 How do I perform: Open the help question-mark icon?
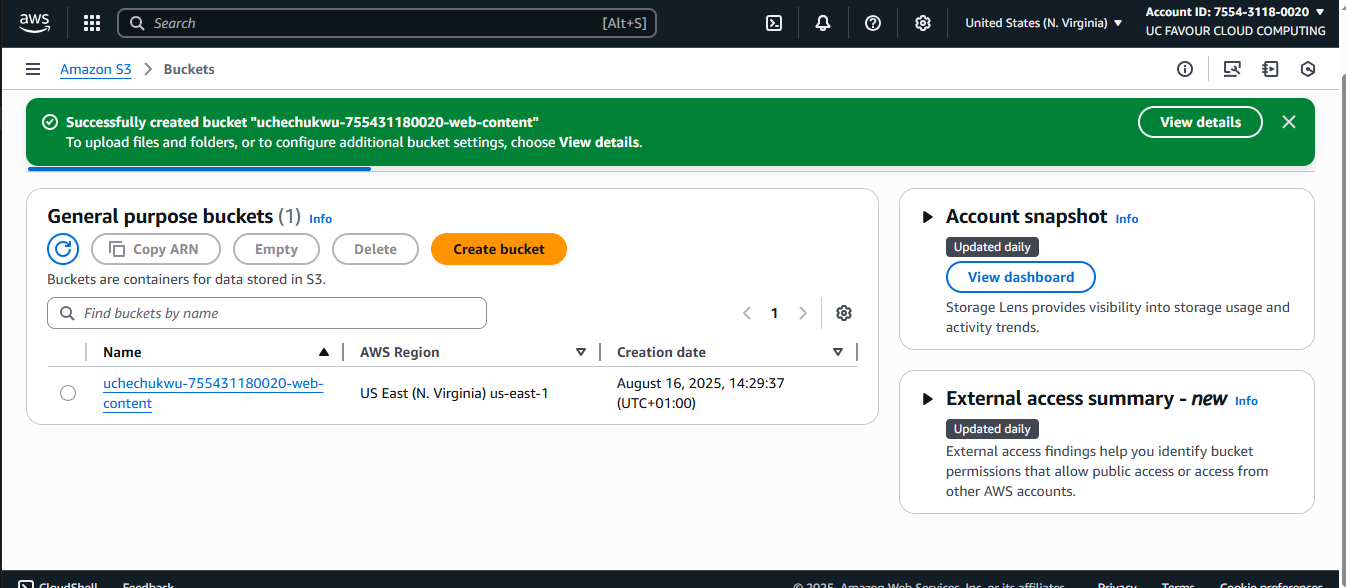tap(873, 23)
